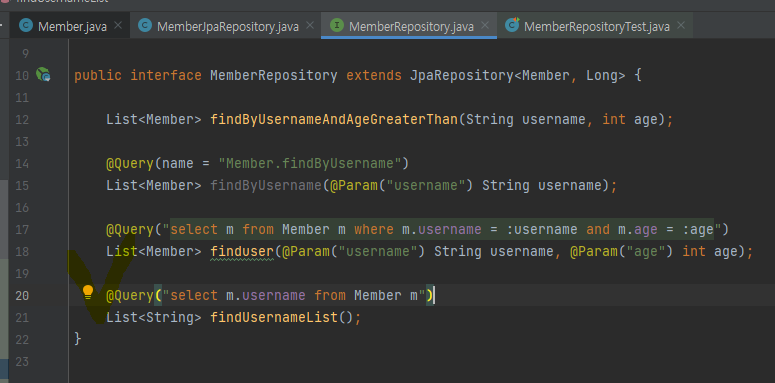Open the yellow light bulb quick-fix on line 20

[88, 292]
